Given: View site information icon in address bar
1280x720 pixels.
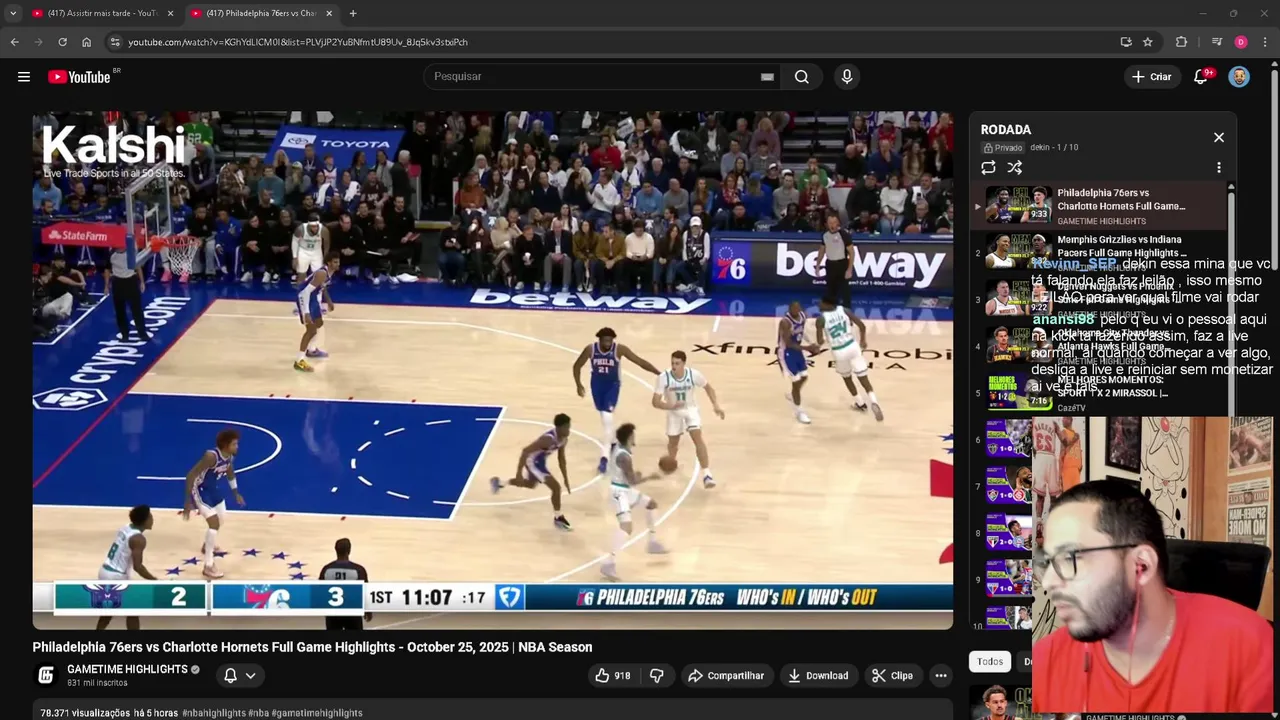Looking at the screenshot, I should point(115,42).
